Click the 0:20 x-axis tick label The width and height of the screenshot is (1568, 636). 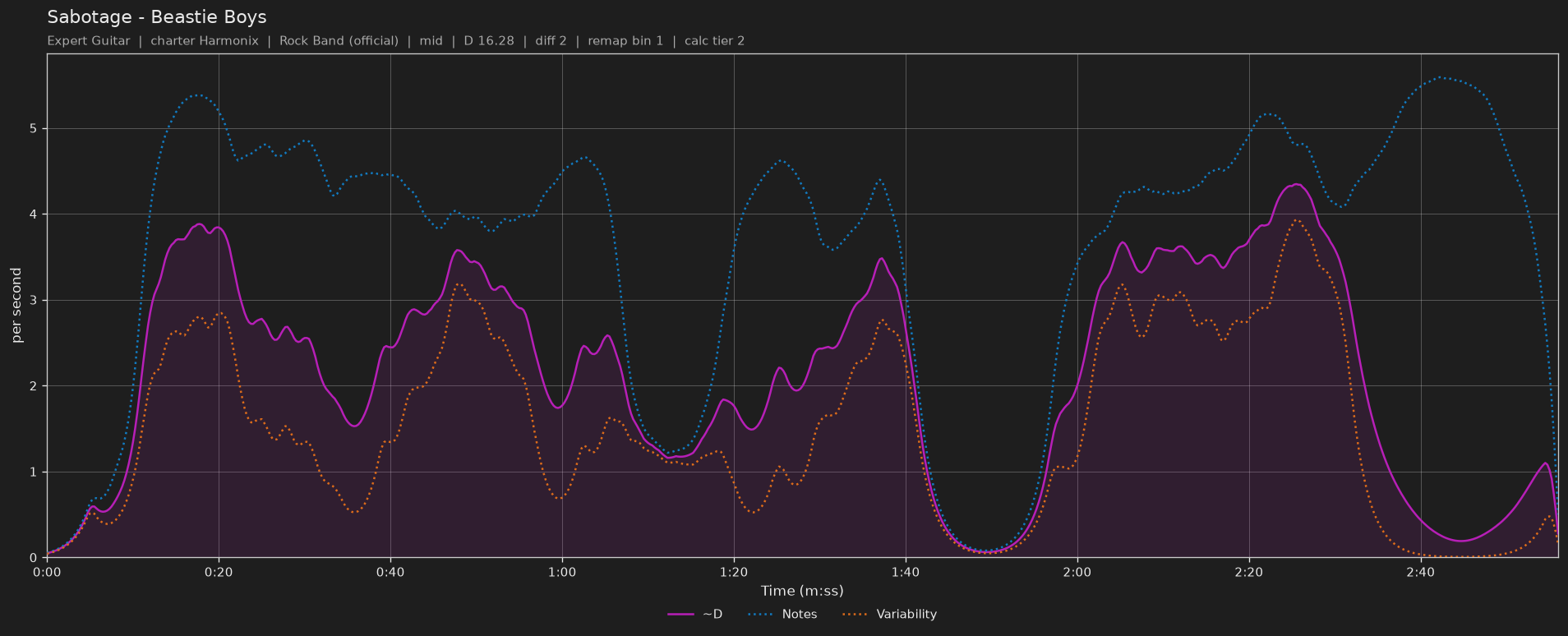click(219, 572)
